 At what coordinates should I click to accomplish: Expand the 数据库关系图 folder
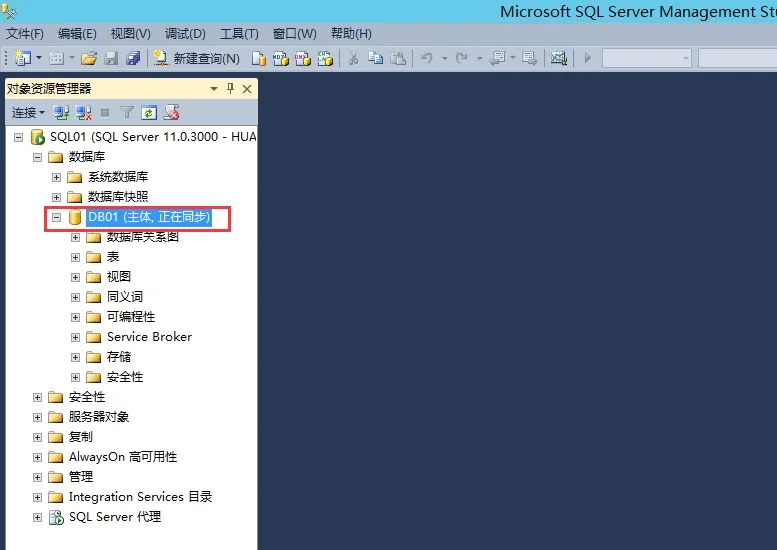pos(75,237)
